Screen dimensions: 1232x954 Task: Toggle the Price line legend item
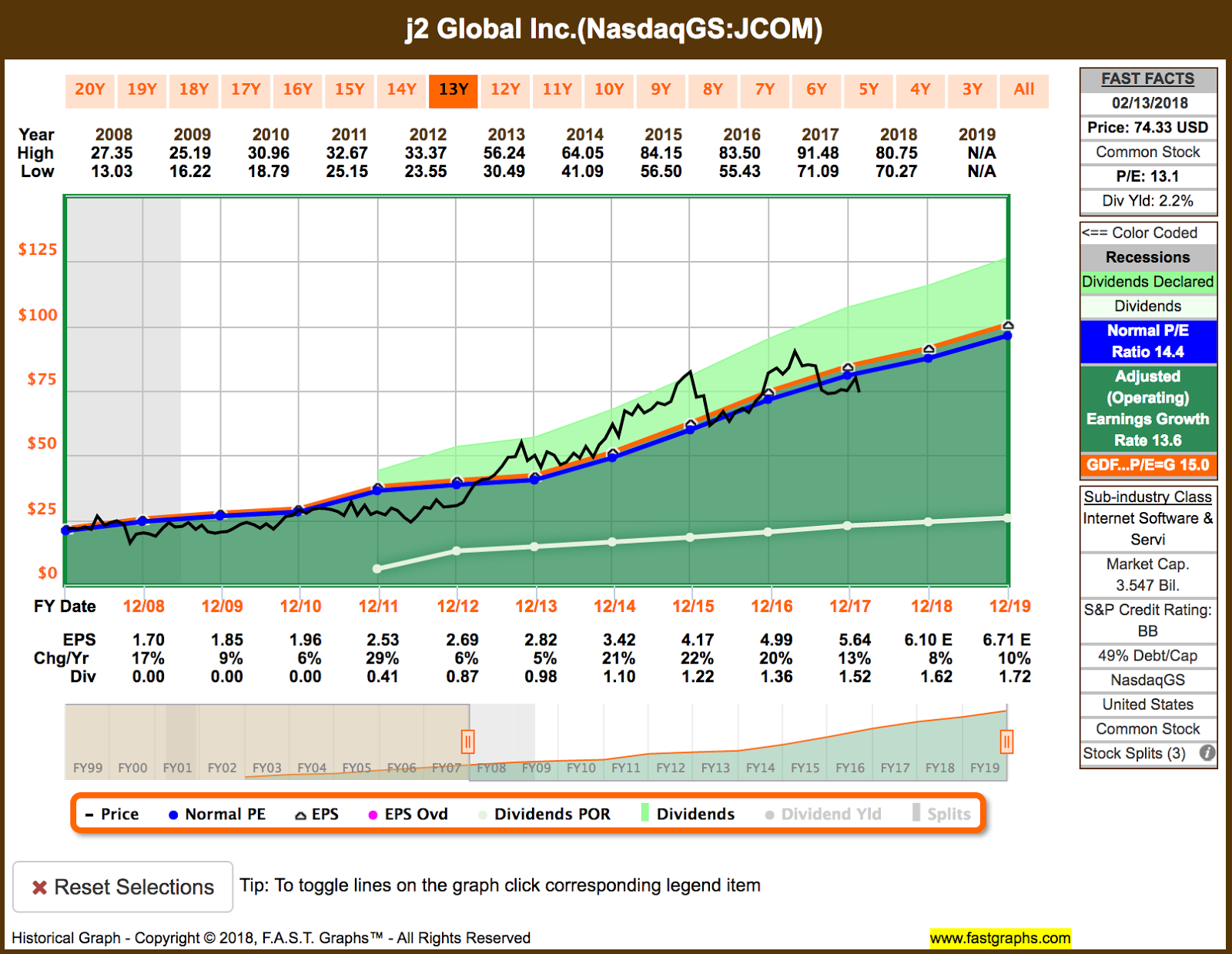click(x=112, y=815)
